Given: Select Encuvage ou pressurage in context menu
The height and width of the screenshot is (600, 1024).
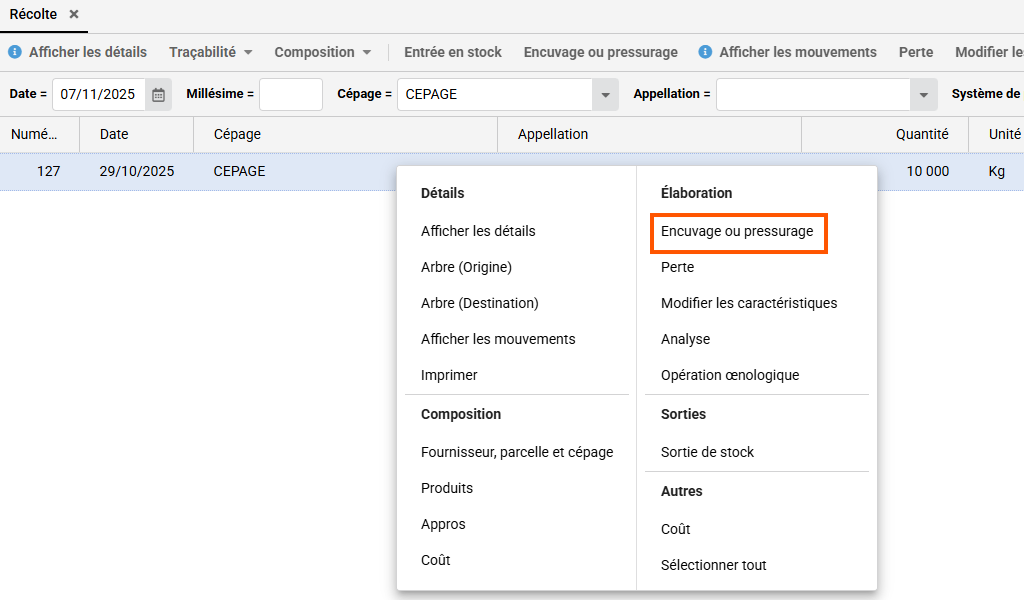Looking at the screenshot, I should coord(737,231).
